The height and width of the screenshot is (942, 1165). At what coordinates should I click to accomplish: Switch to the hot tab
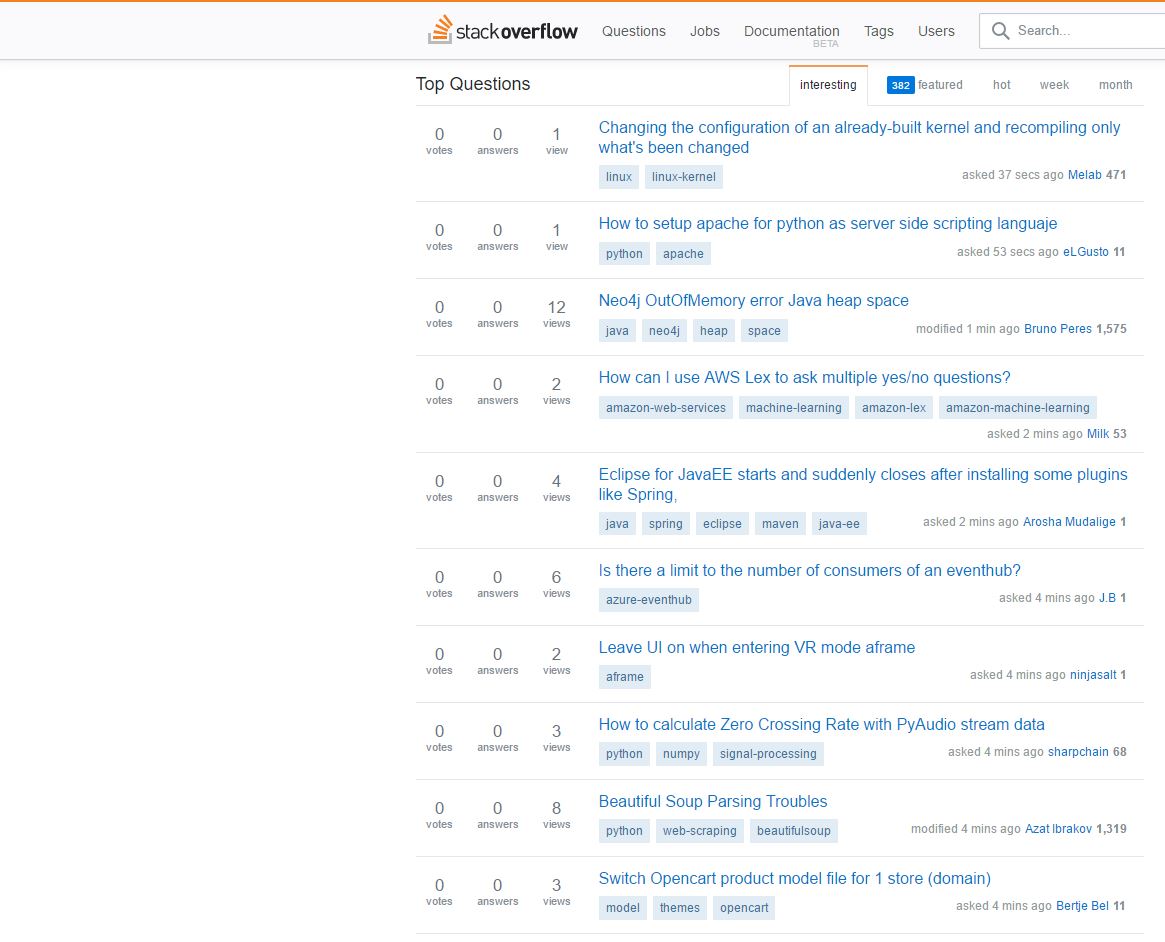[x=1001, y=85]
